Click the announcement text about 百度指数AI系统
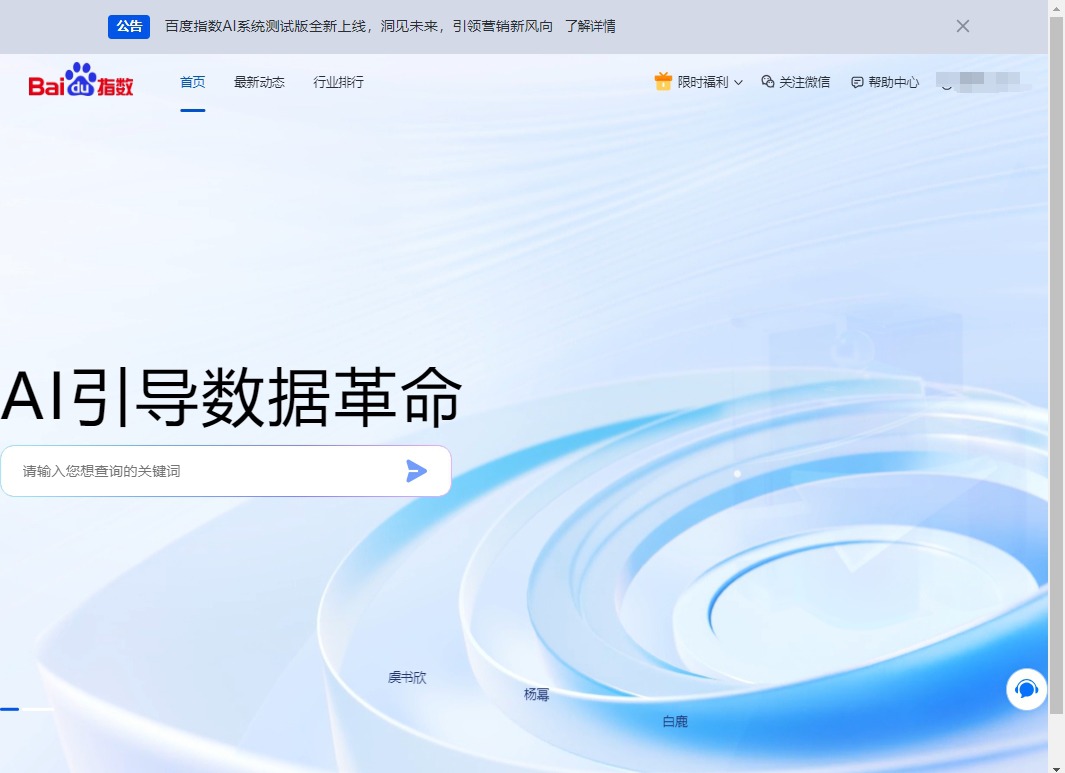 (359, 26)
